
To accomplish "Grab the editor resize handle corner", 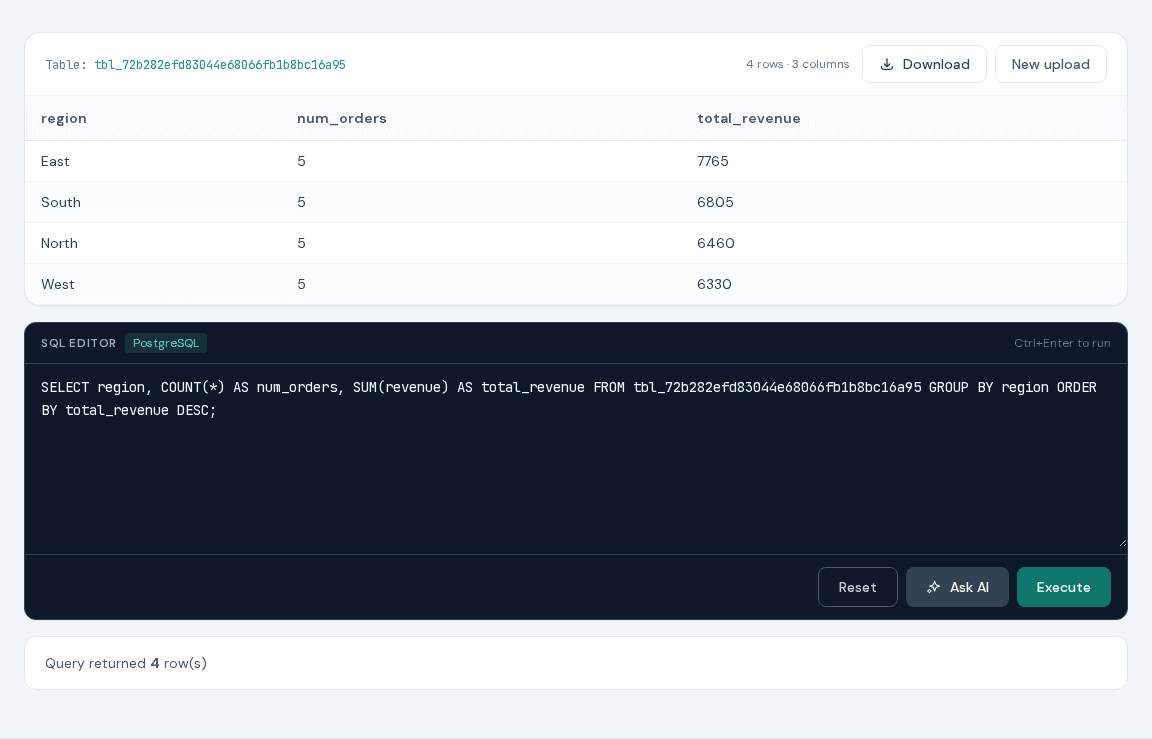I will 1122,544.
